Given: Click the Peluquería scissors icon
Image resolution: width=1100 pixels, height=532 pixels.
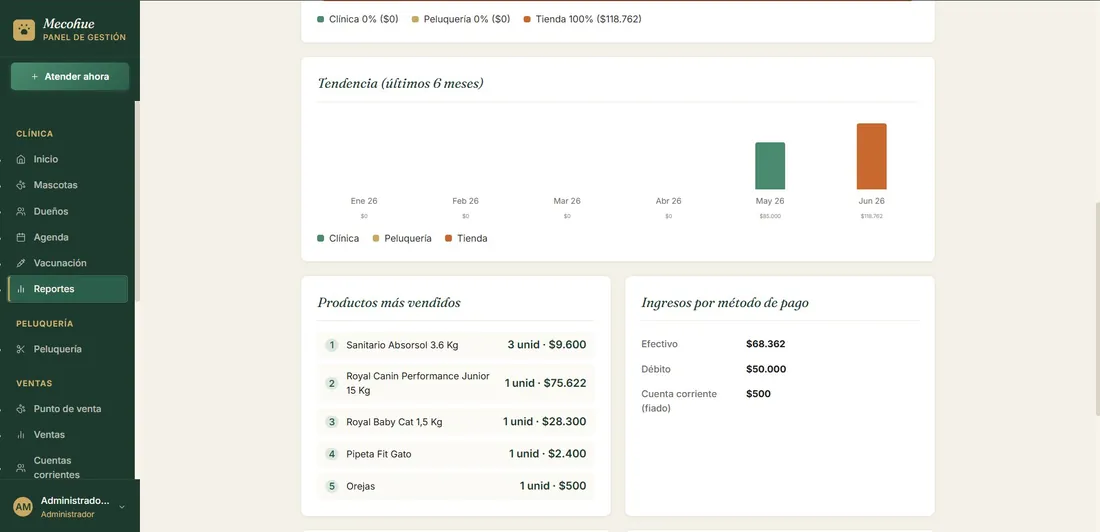Looking at the screenshot, I should [x=21, y=349].
